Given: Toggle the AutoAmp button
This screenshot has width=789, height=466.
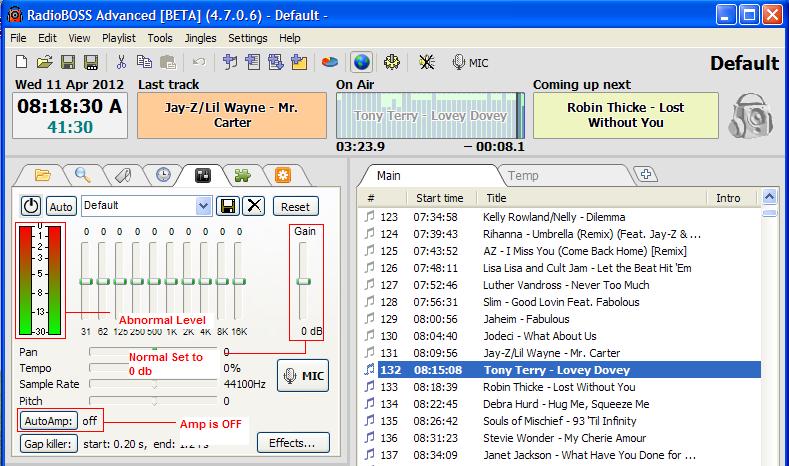Looking at the screenshot, I should pos(48,421).
